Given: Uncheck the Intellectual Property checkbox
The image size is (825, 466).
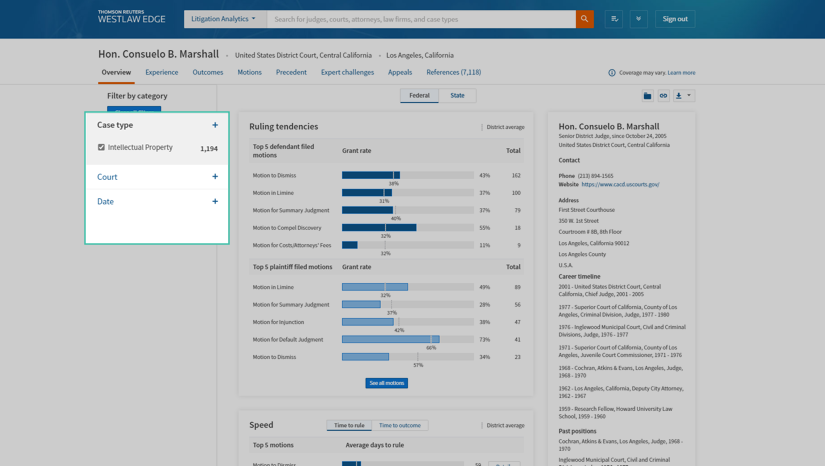Looking at the screenshot, I should [x=101, y=148].
